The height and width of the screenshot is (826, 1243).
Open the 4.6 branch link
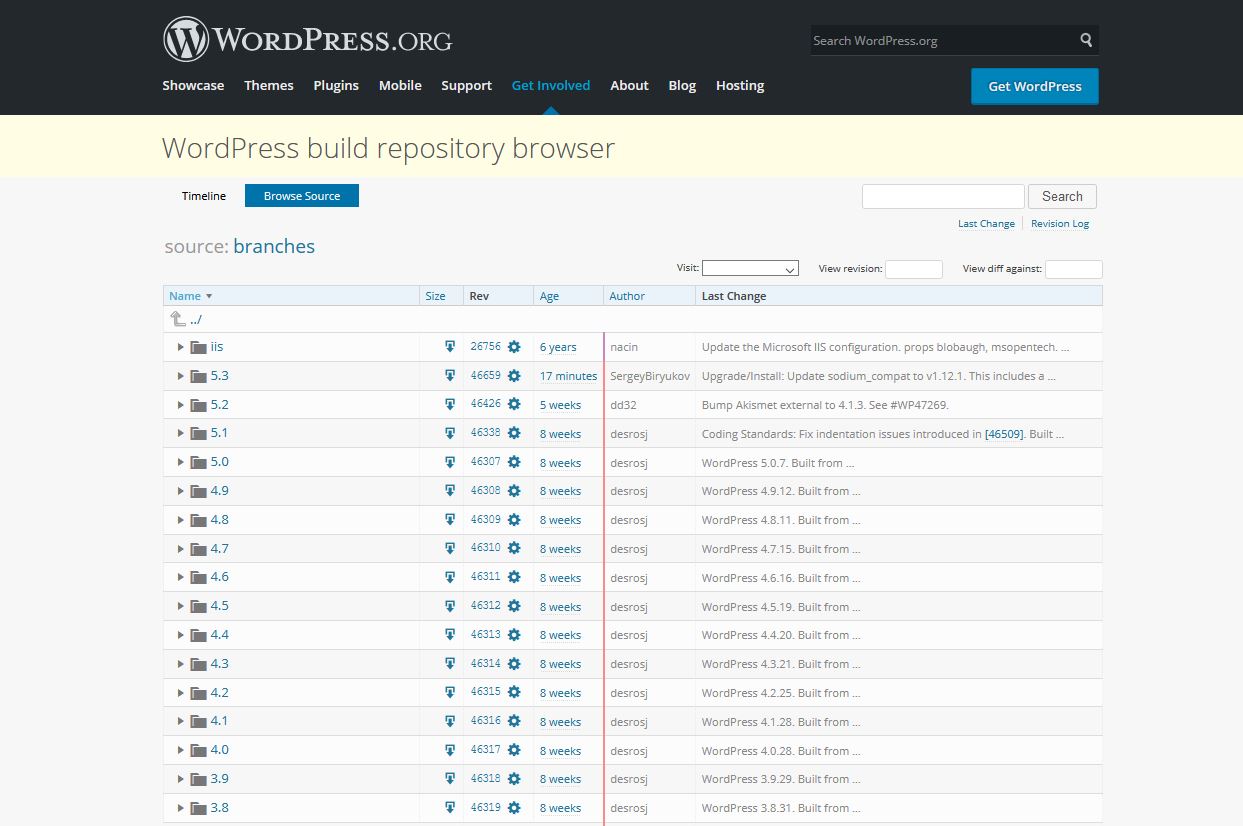pyautogui.click(x=219, y=577)
